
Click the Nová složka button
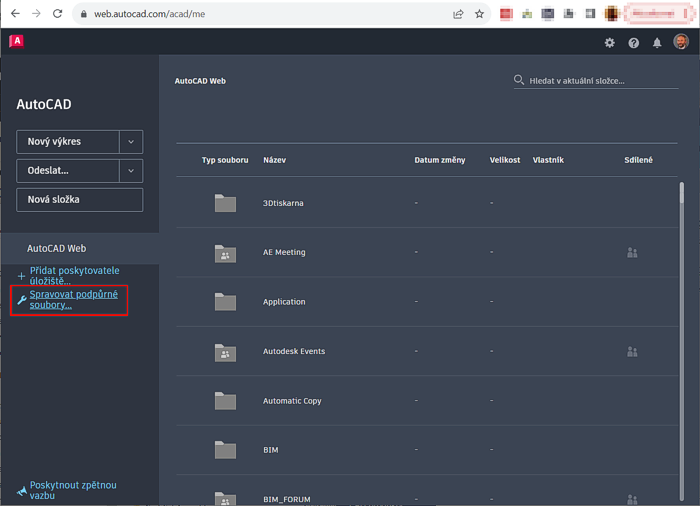pyautogui.click(x=79, y=200)
